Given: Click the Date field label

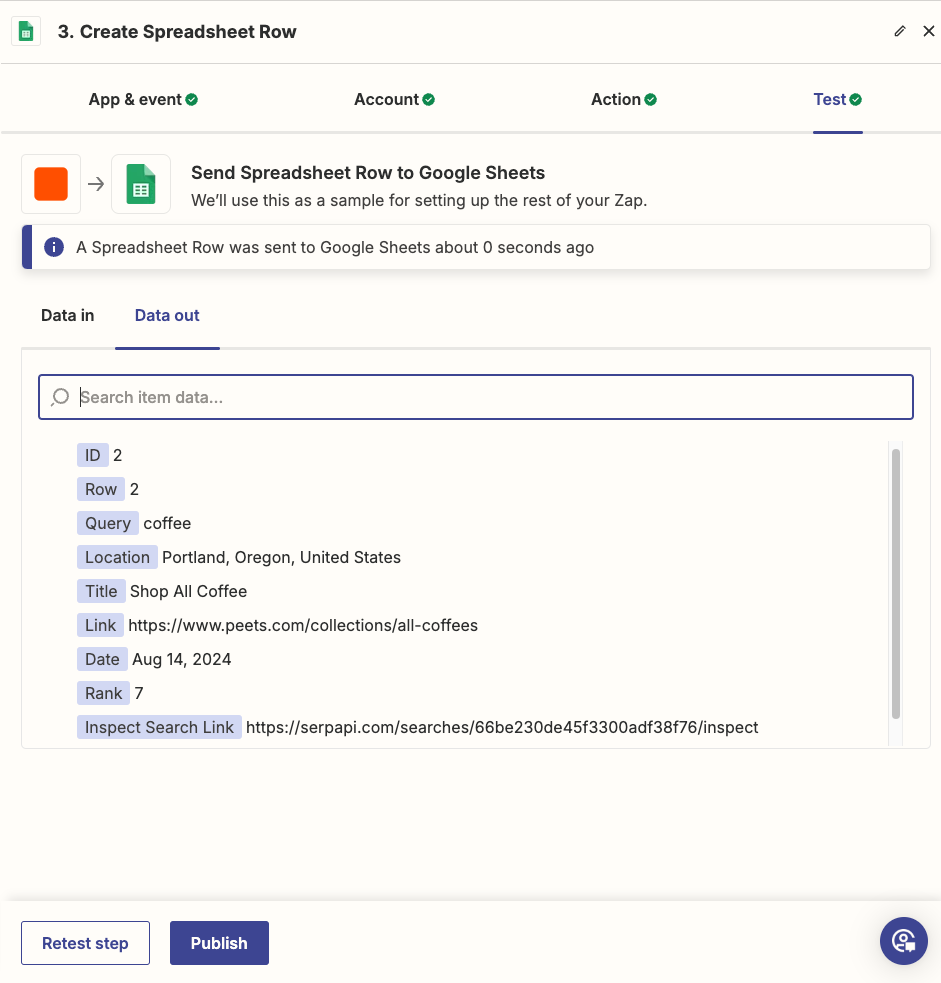Looking at the screenshot, I should coord(102,659).
